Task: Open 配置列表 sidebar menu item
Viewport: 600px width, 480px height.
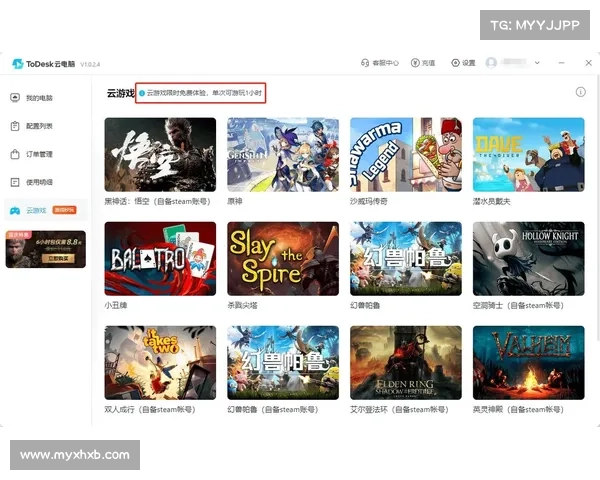Action: [46, 126]
